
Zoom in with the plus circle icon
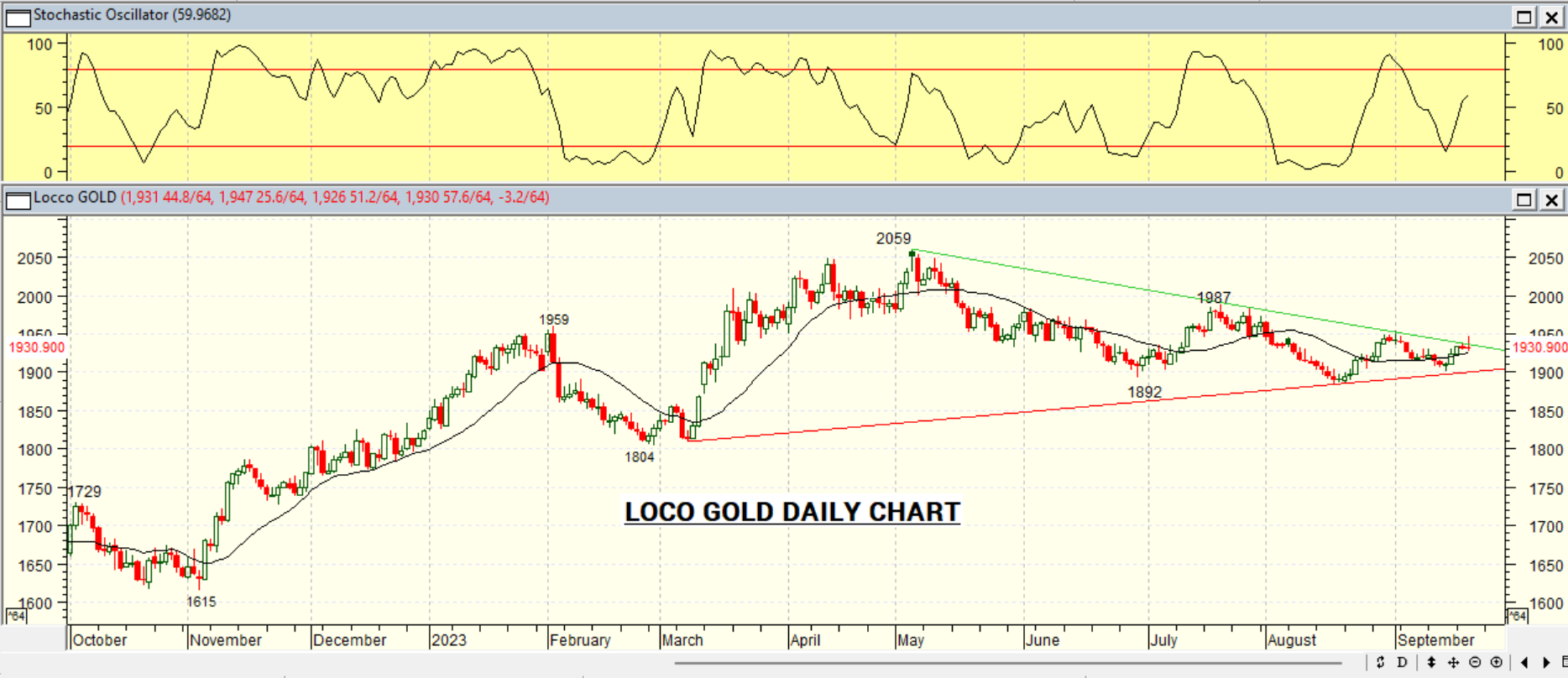pyautogui.click(x=1496, y=662)
